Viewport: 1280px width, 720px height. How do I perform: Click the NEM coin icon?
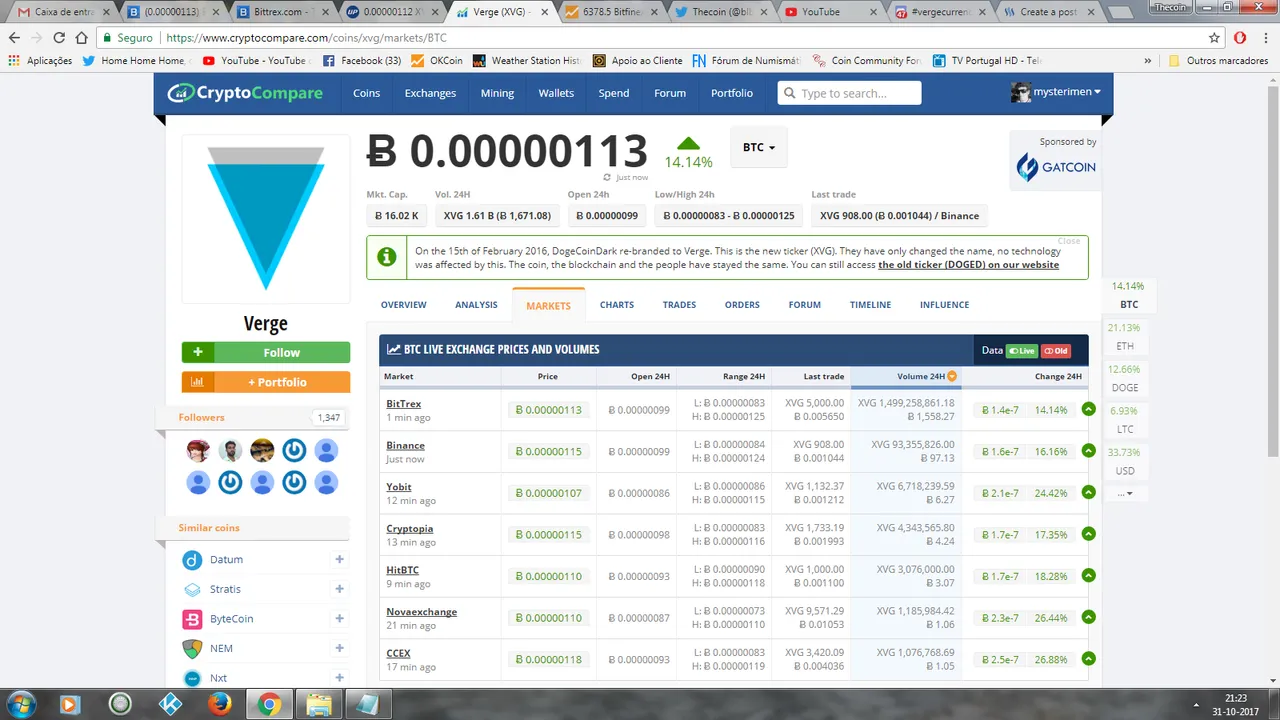coord(193,648)
